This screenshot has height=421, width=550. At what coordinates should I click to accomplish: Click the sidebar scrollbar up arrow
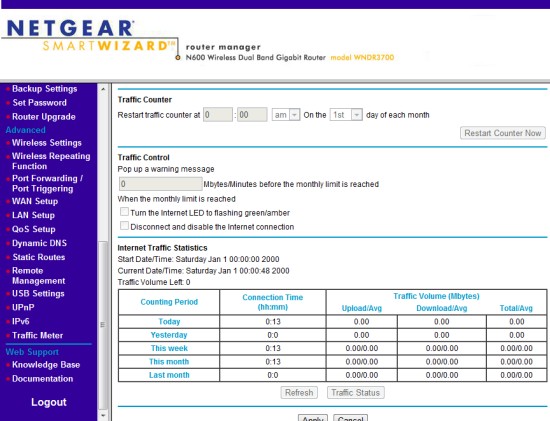point(103,89)
